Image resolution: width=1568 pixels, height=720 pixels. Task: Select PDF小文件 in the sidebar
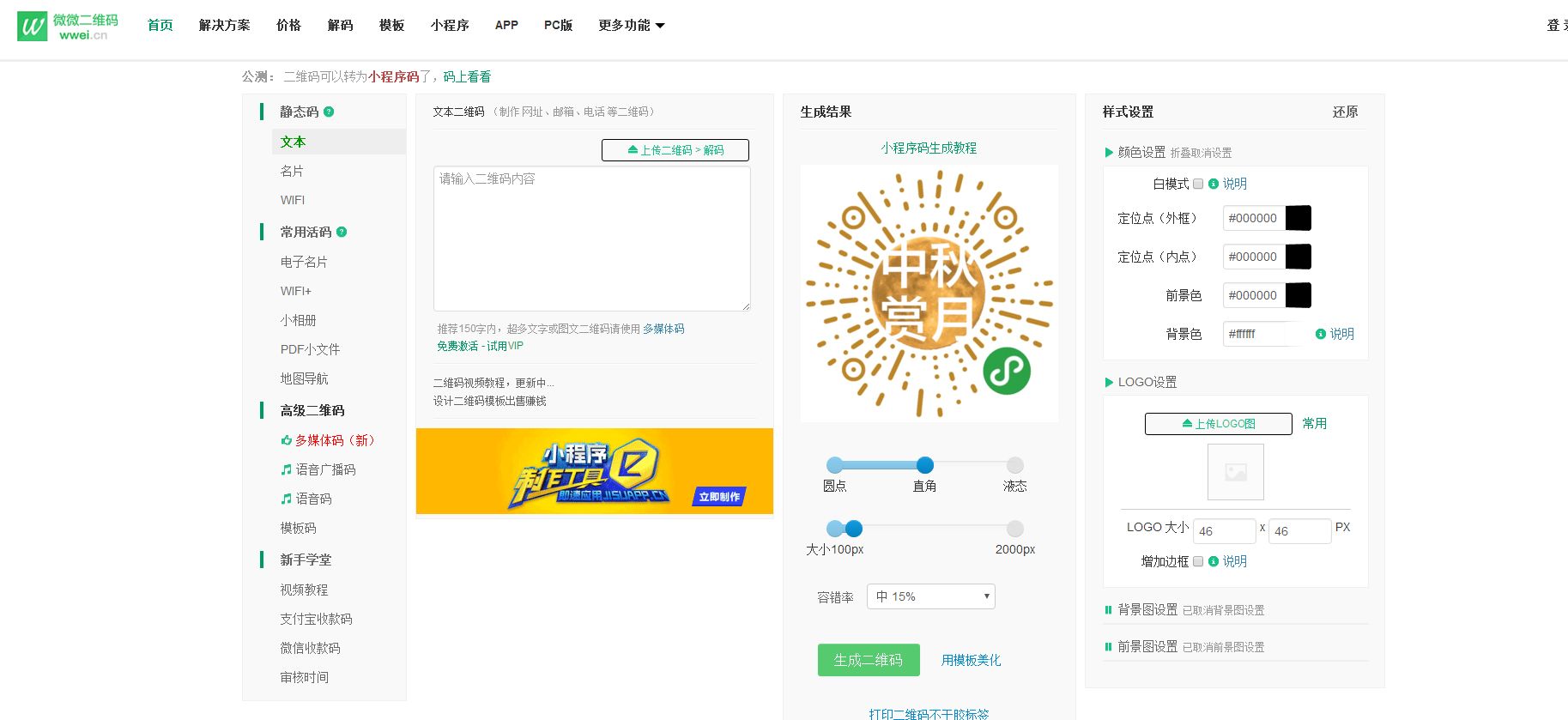tap(310, 349)
